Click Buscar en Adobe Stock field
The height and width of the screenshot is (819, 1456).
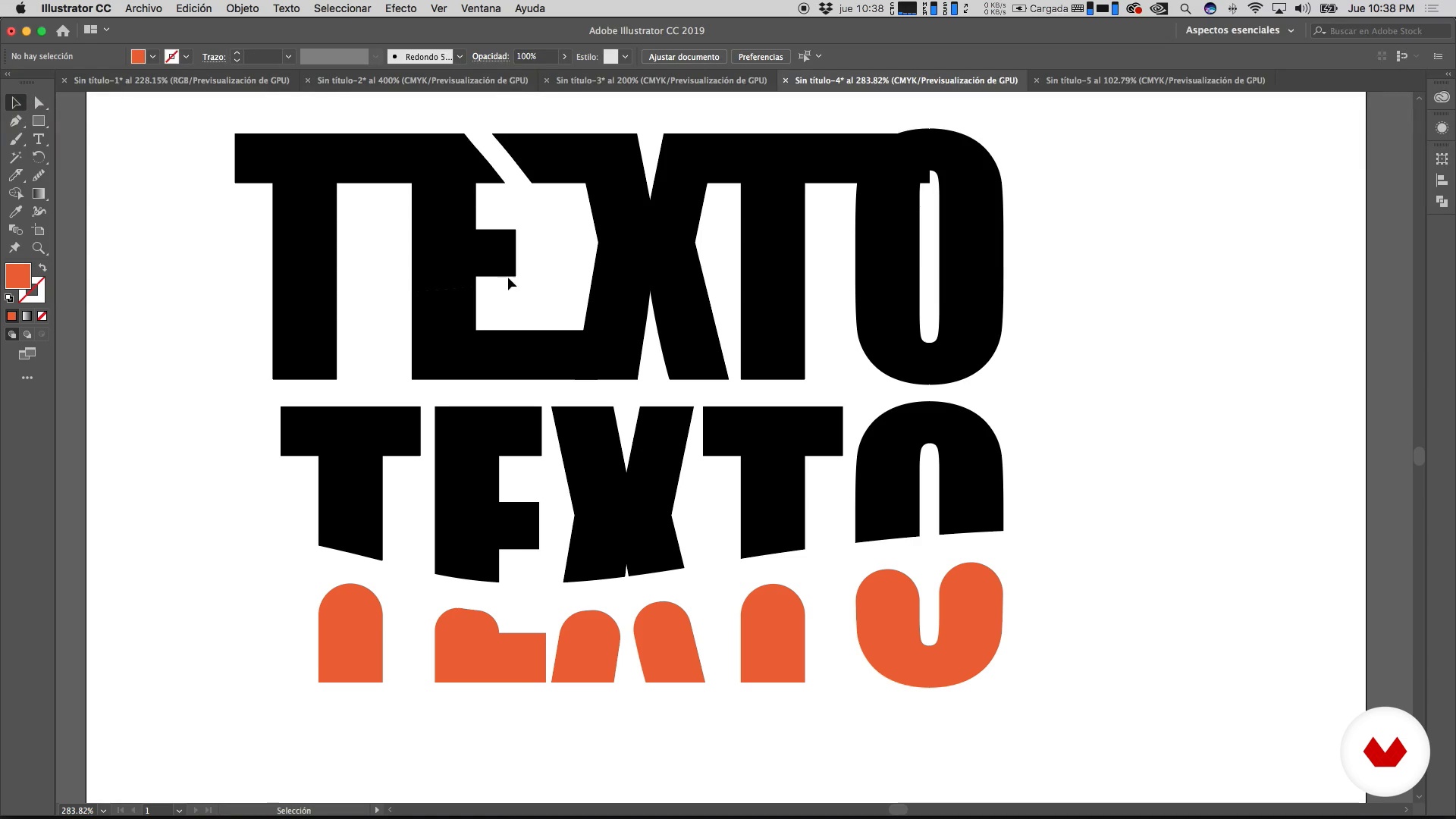point(1380,31)
